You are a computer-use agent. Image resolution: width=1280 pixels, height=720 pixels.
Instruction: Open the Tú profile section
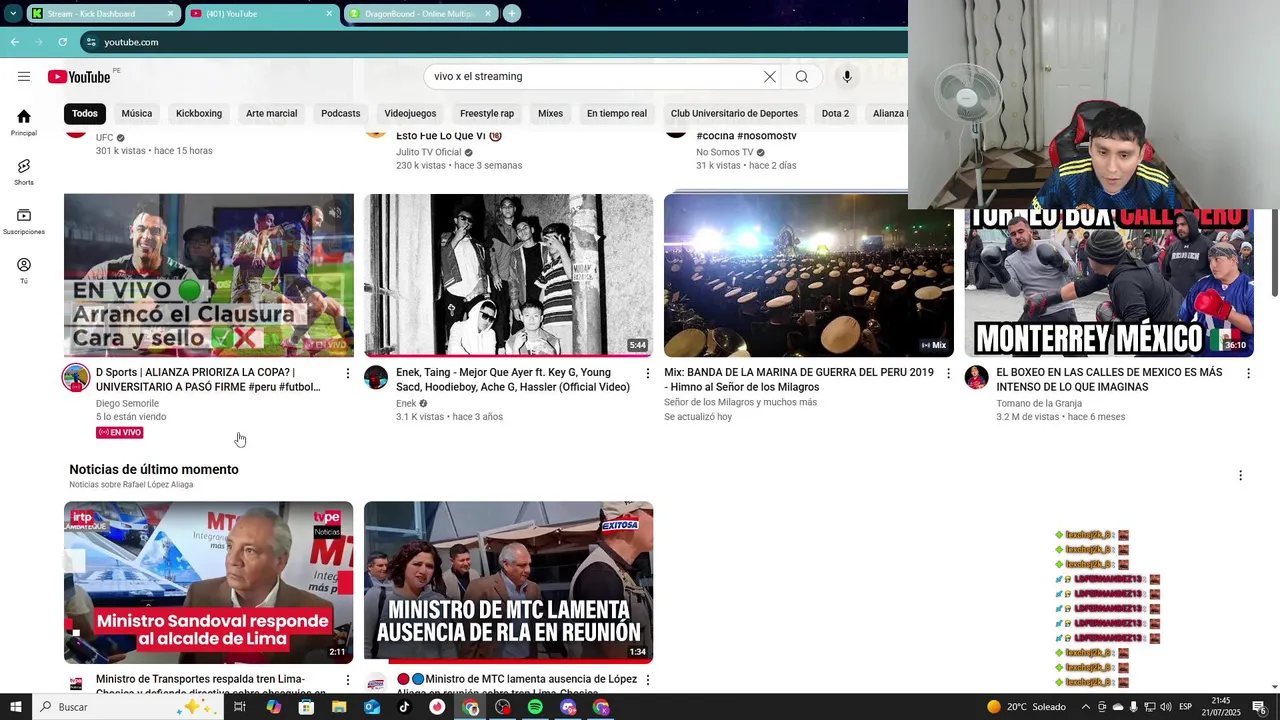click(24, 271)
